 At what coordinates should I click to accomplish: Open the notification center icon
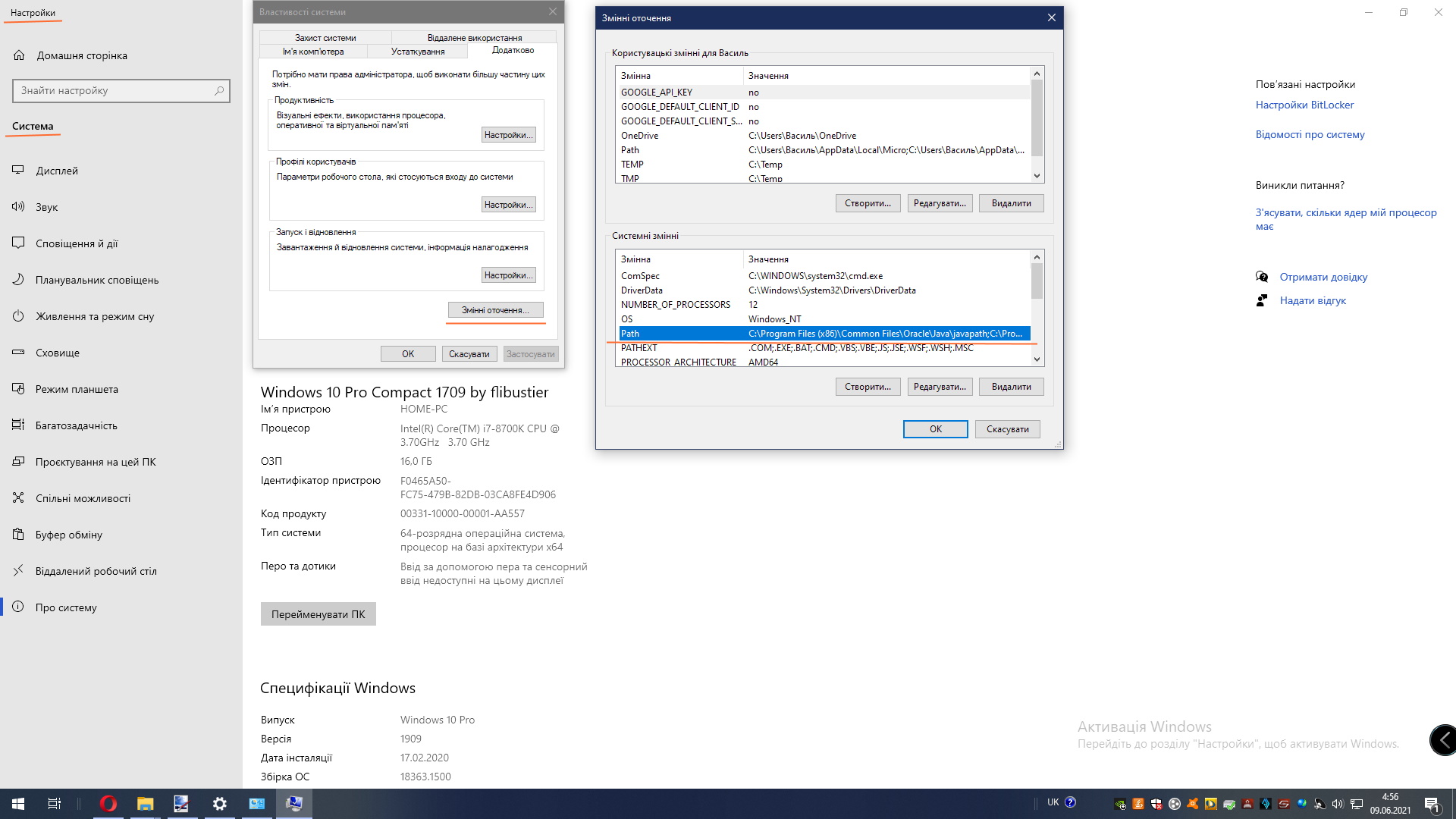click(1432, 804)
